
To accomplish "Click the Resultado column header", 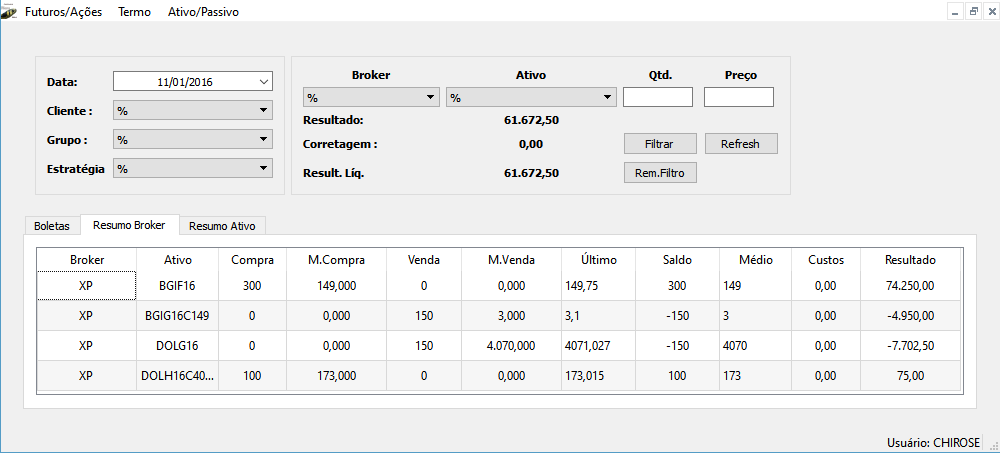I will pos(910,260).
